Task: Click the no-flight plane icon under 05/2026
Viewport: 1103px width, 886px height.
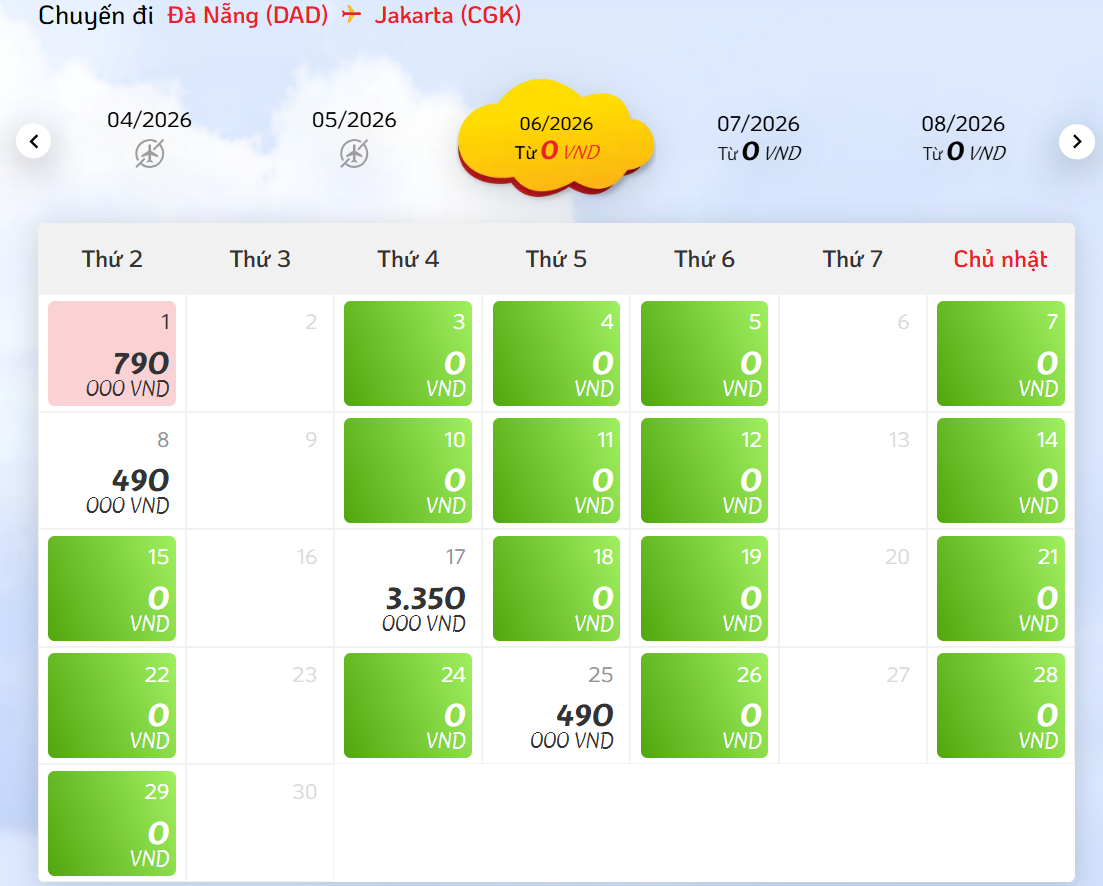Action: (354, 153)
